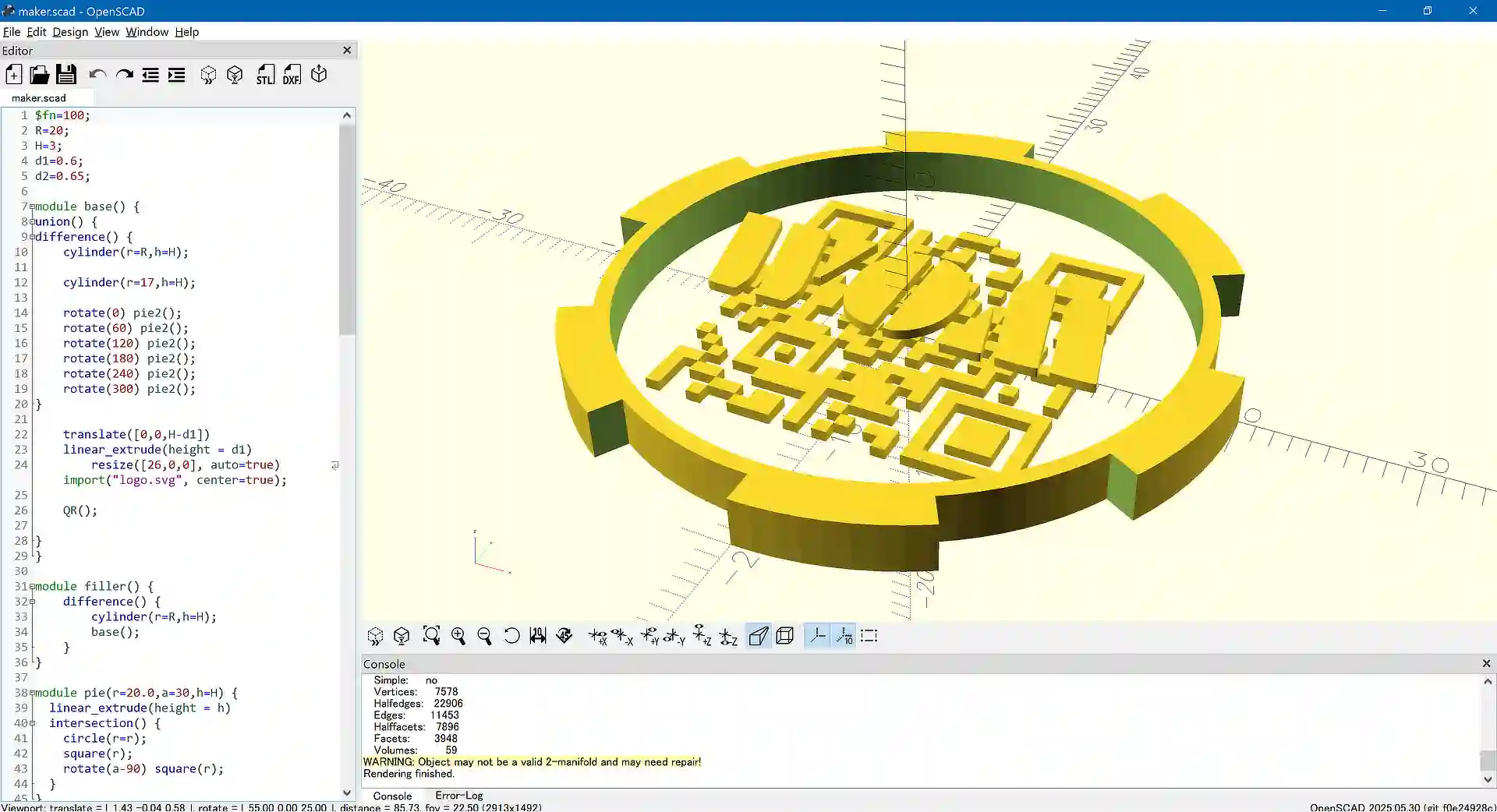Click the 45 degree rotation icon

pos(564,636)
